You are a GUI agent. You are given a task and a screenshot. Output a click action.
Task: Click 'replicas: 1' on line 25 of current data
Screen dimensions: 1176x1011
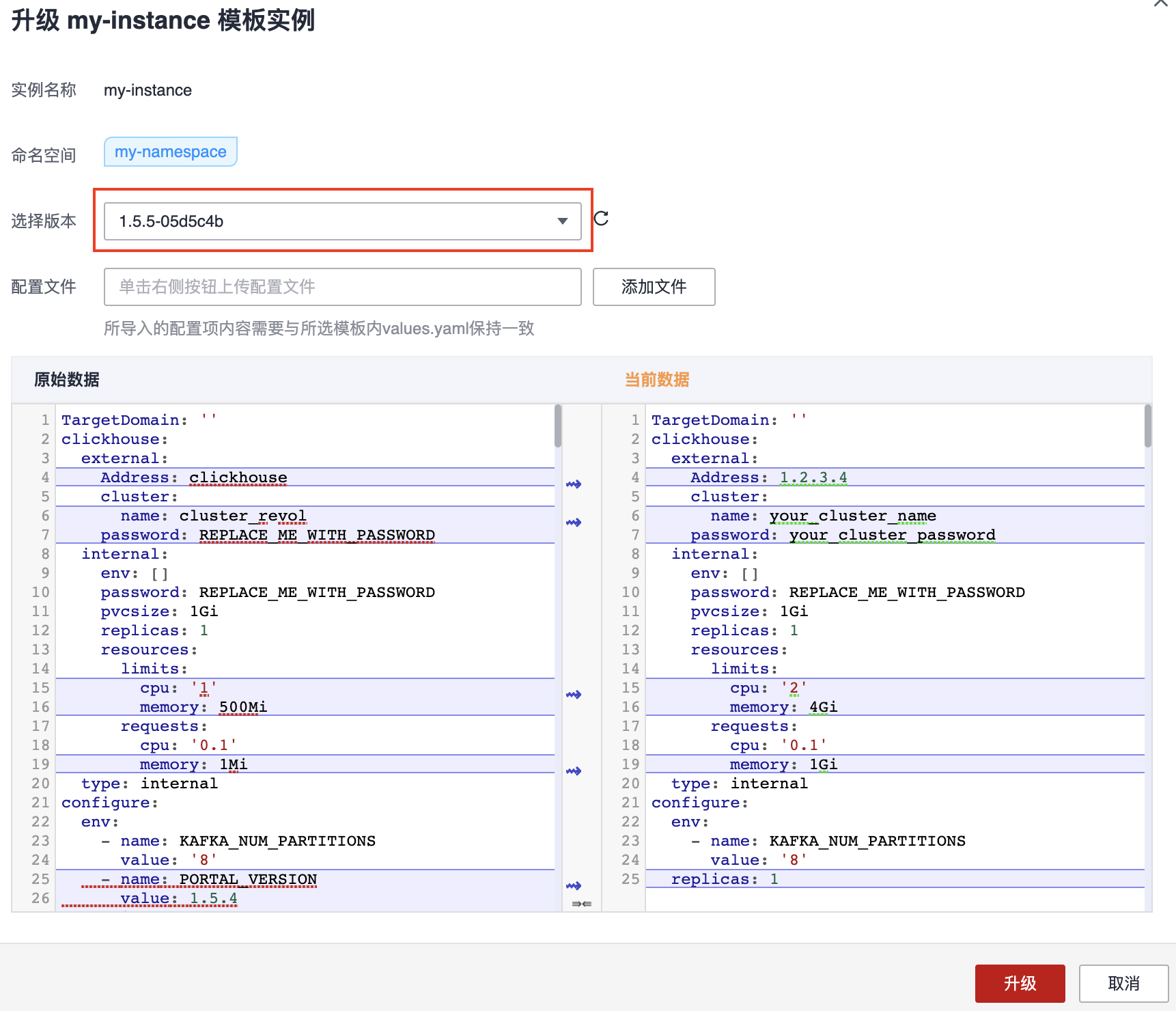(x=725, y=879)
